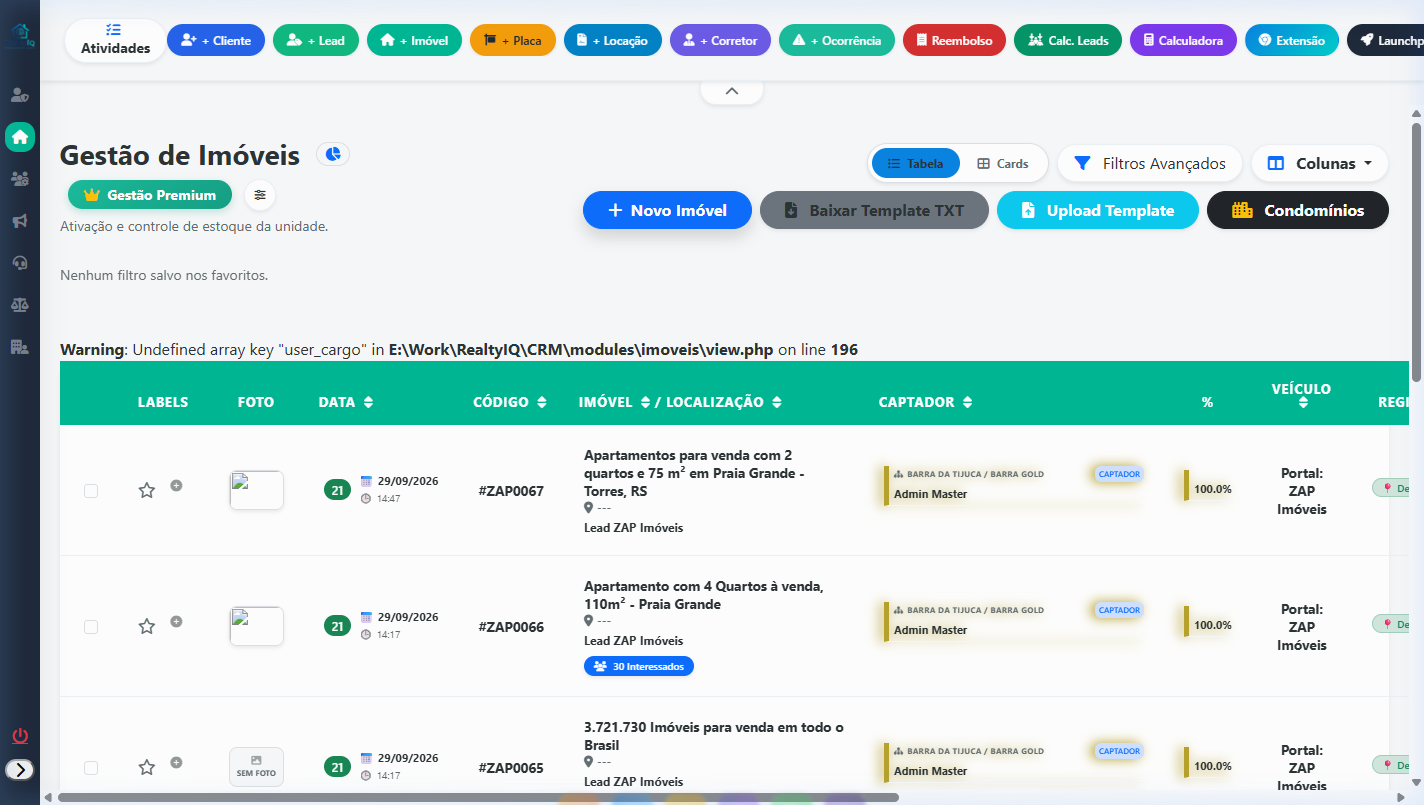This screenshot has height=805, width=1424.
Task: Open the megaphone marketing sidebar icon
Action: [x=20, y=221]
